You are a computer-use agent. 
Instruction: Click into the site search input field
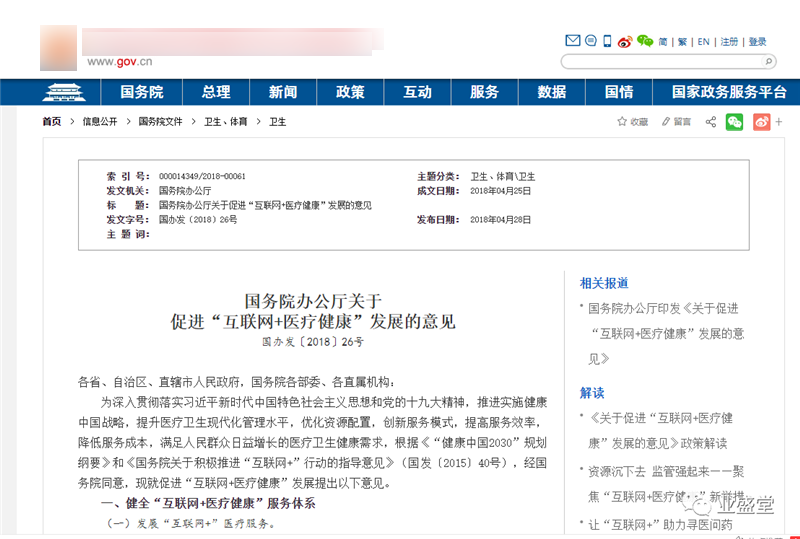click(660, 61)
